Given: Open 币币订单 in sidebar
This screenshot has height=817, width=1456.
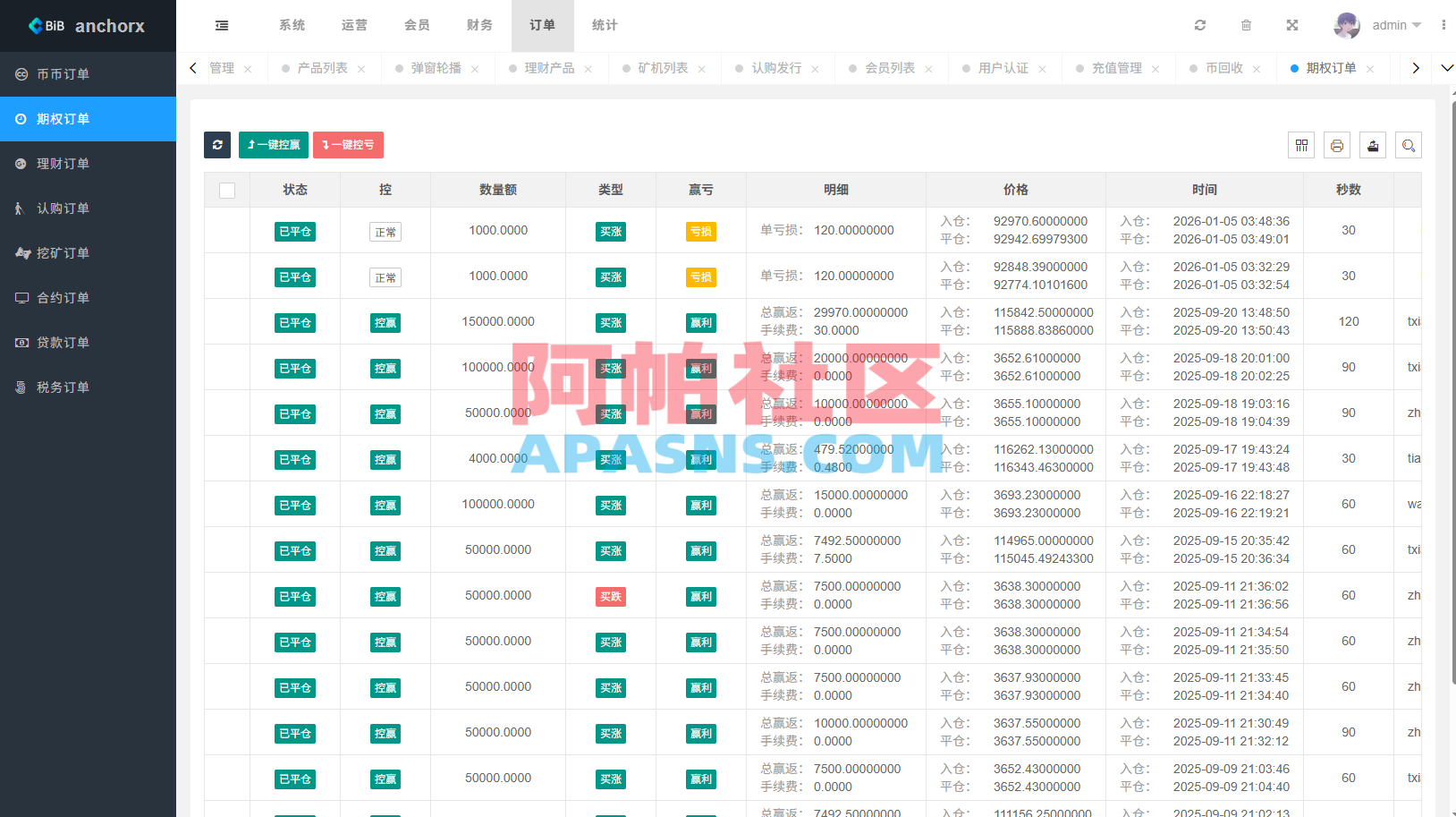Looking at the screenshot, I should pyautogui.click(x=88, y=74).
